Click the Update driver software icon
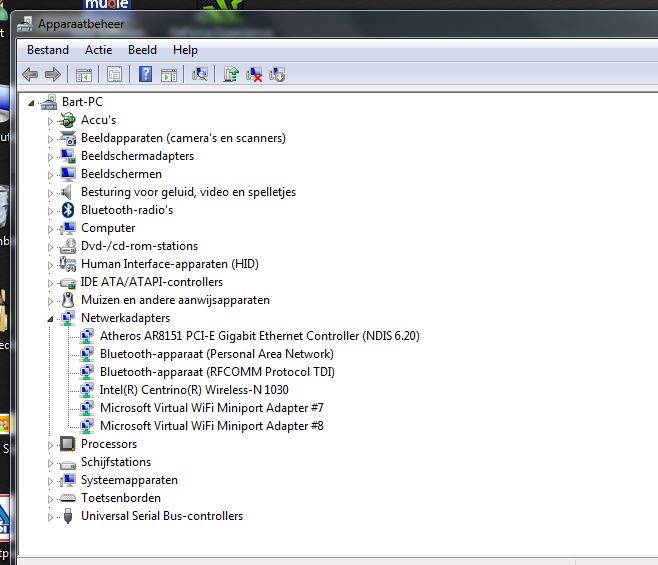The image size is (658, 565). [x=231, y=74]
